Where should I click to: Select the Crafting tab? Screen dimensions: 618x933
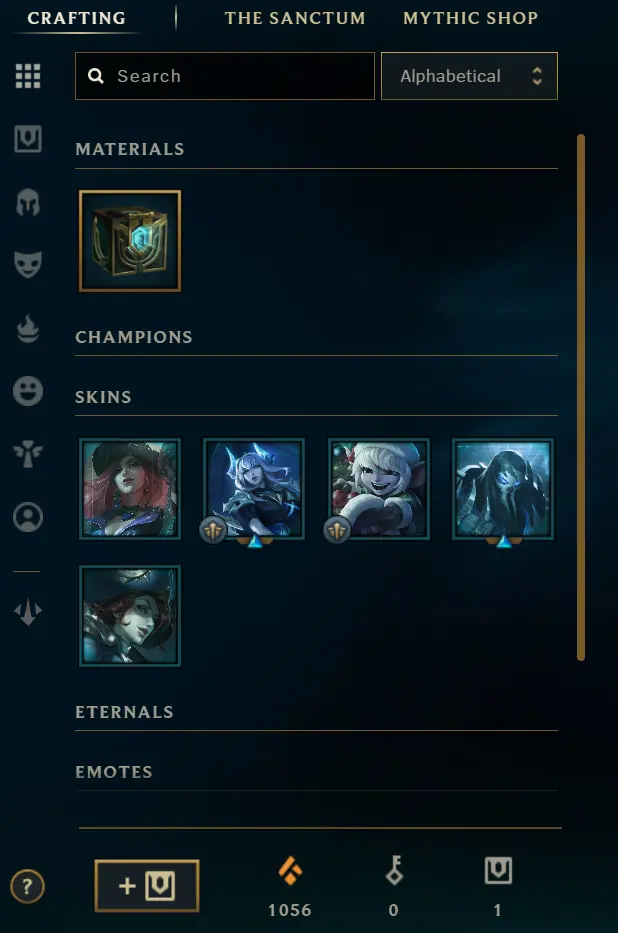pos(76,18)
